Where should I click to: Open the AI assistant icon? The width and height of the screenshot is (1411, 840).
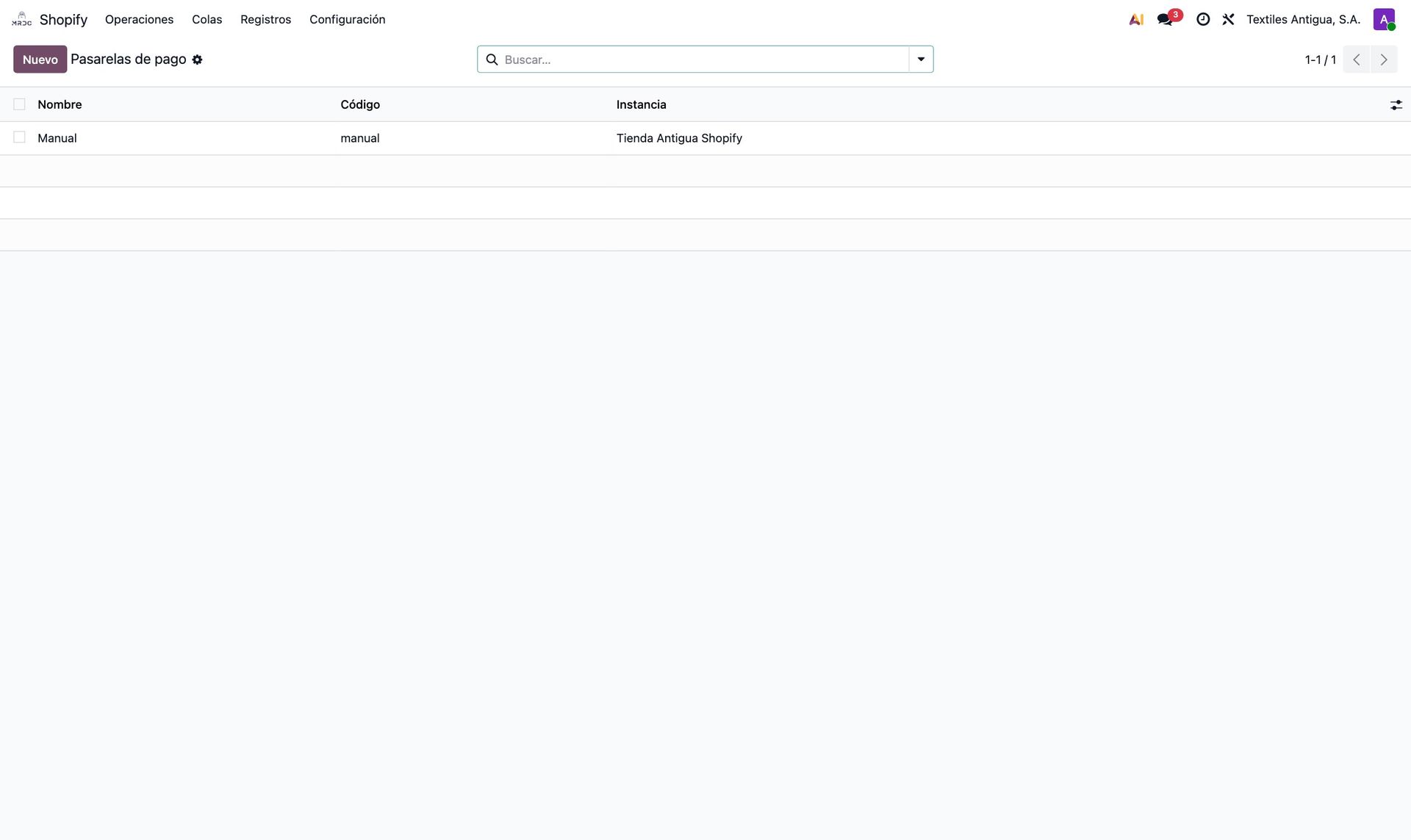pos(1136,20)
